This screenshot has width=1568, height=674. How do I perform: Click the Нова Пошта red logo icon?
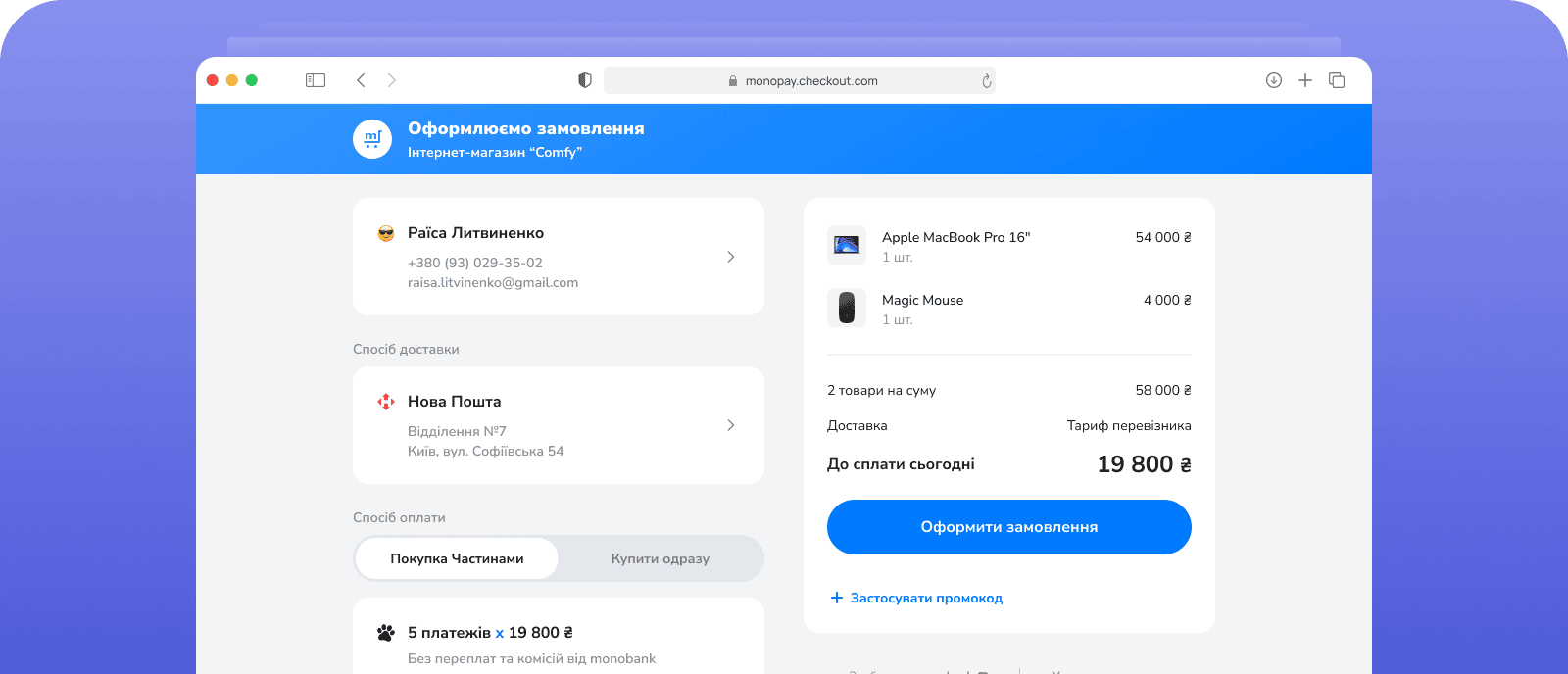(386, 402)
